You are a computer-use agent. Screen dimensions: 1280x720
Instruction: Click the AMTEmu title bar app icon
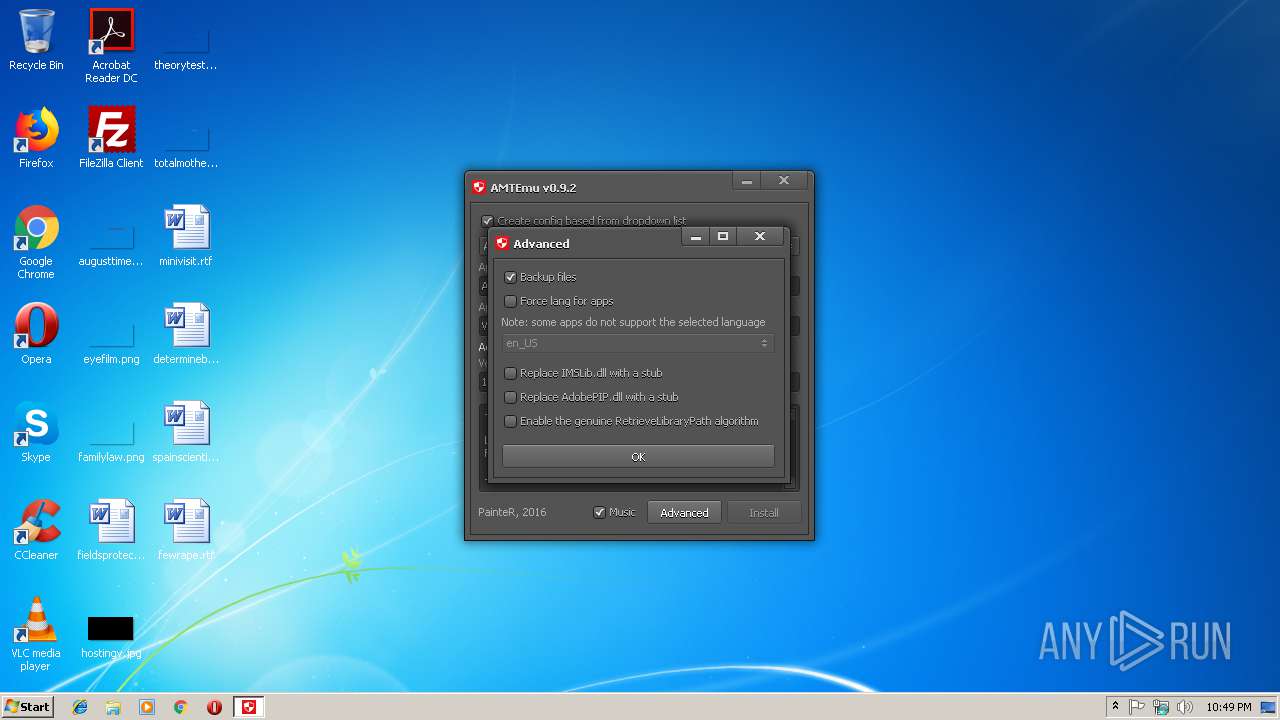click(479, 187)
